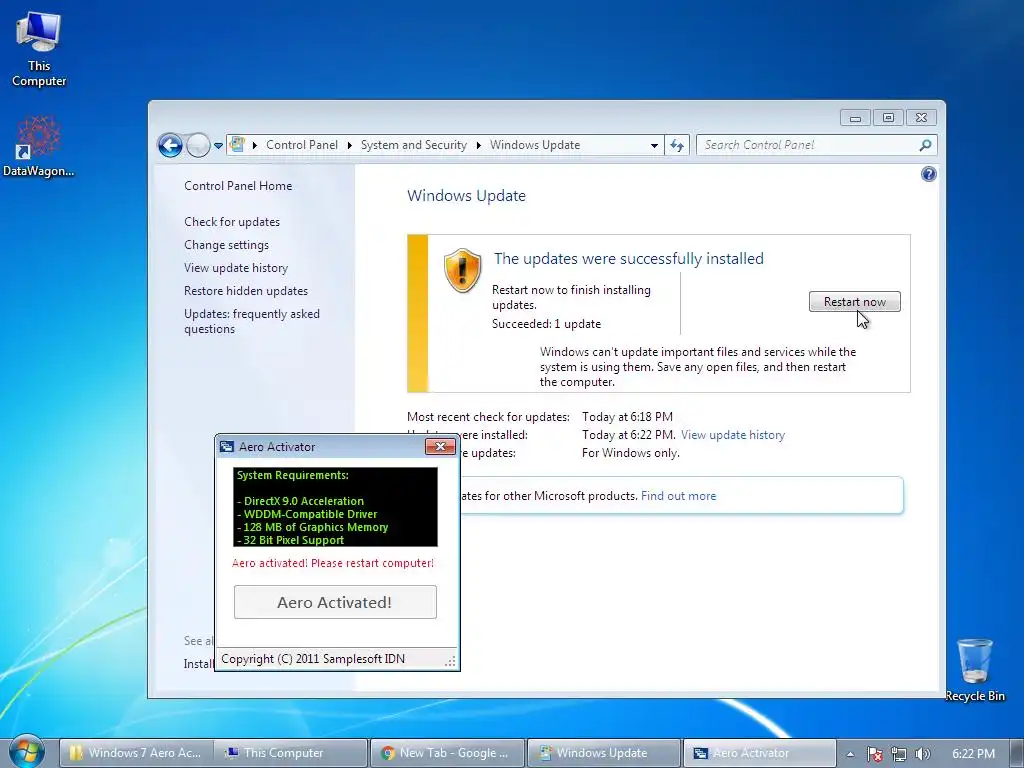Click Copyright (C) 2011 Samplesoft IDN text

(x=313, y=658)
